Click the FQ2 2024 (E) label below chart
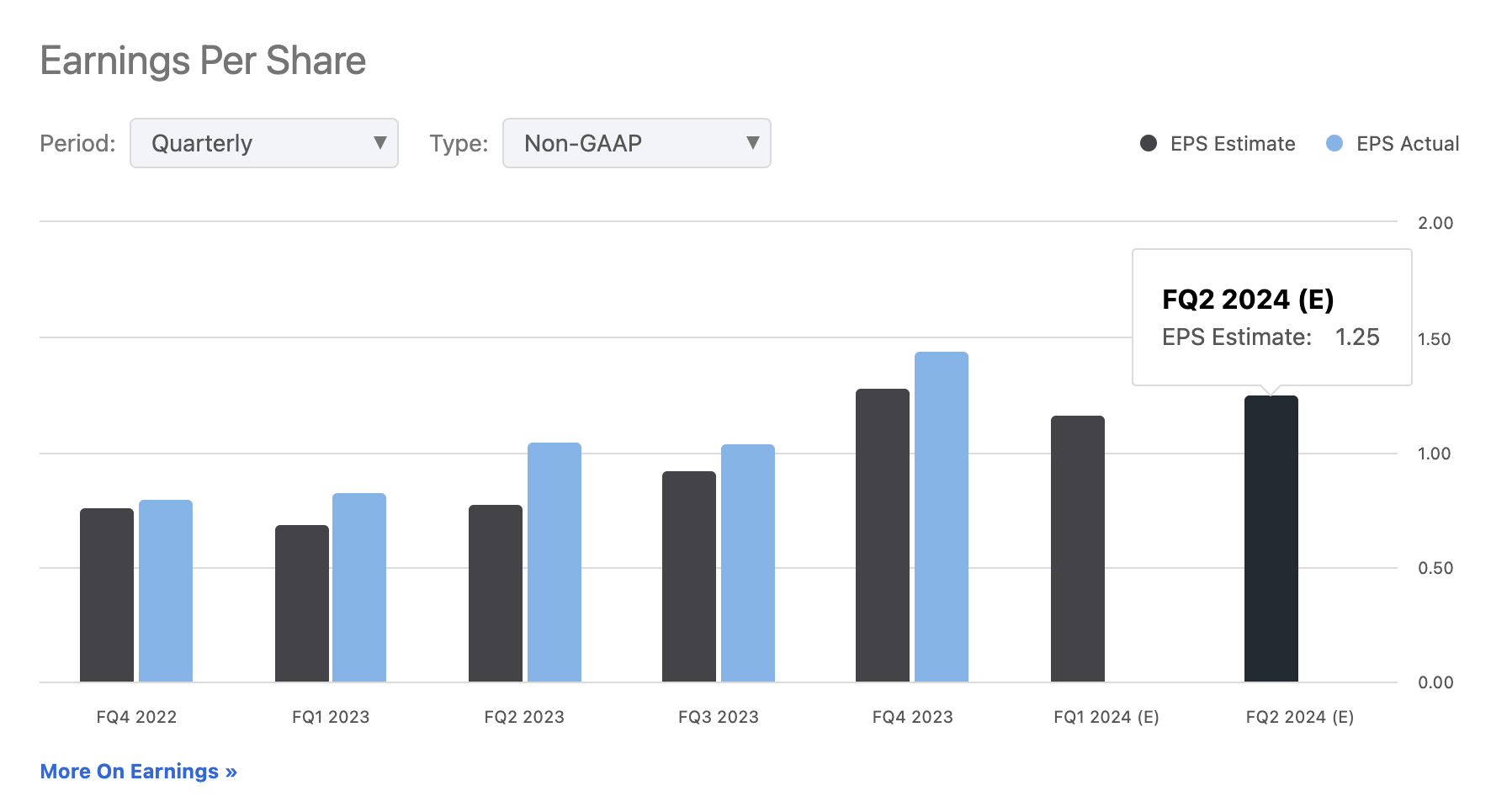This screenshot has height=812, width=1491. (x=1299, y=716)
